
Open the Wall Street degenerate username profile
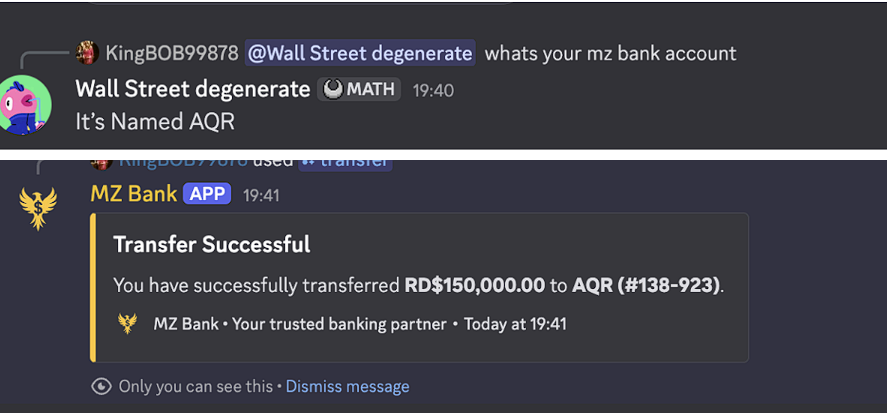pyautogui.click(x=193, y=89)
